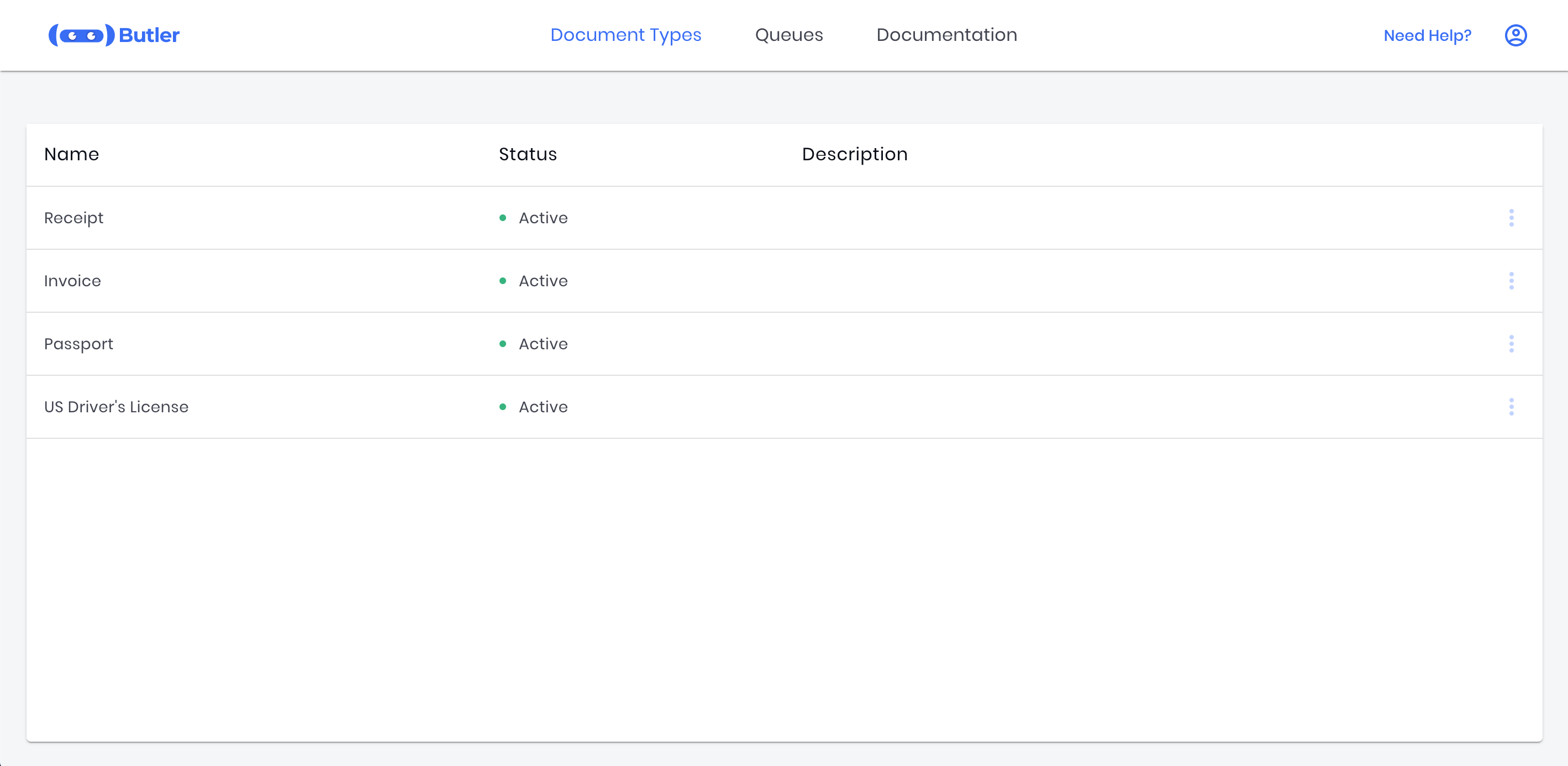Open the user account profile icon
This screenshot has height=766, width=1568.
[x=1516, y=35]
